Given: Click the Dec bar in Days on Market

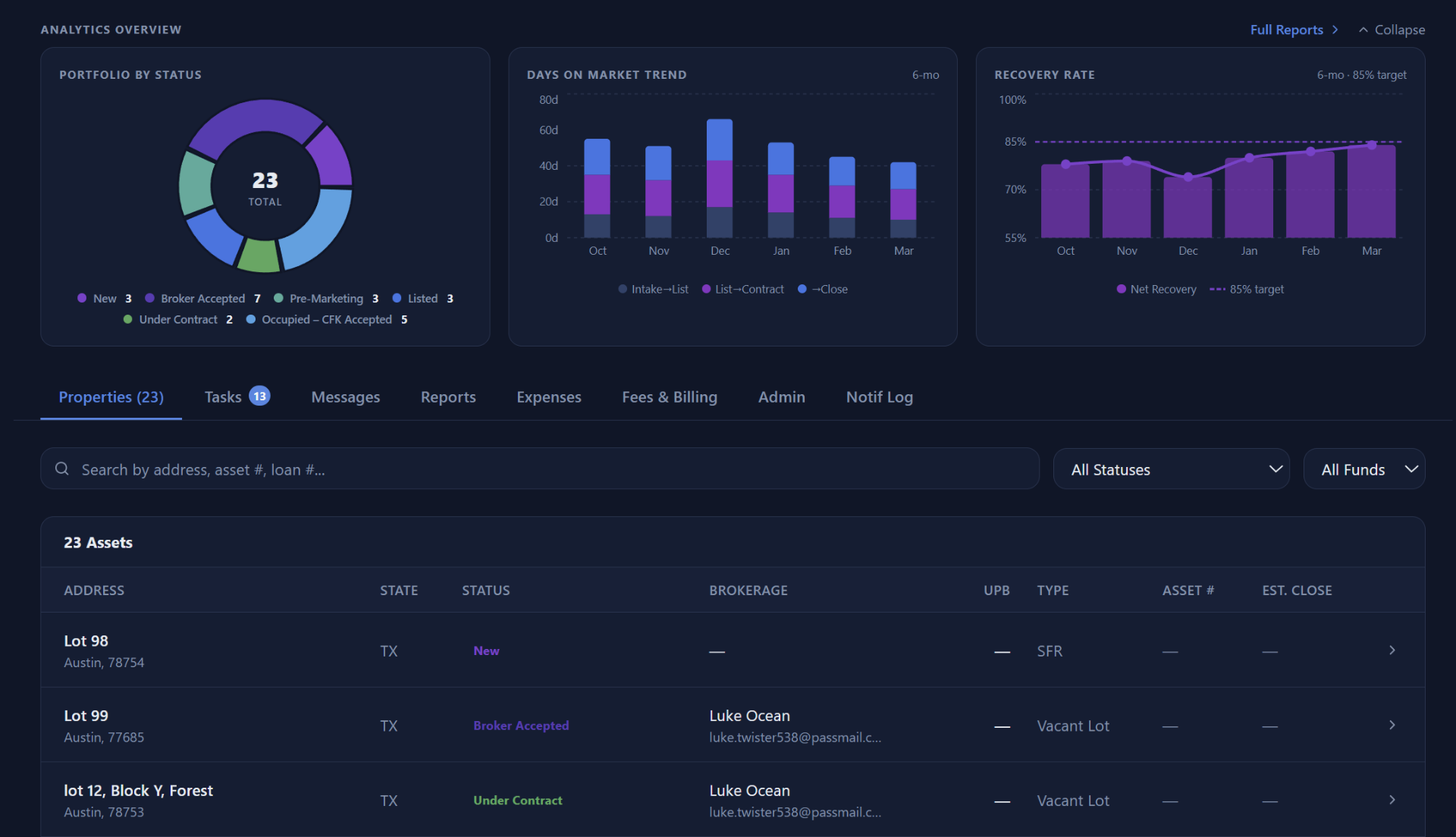Looking at the screenshot, I should pyautogui.click(x=720, y=178).
